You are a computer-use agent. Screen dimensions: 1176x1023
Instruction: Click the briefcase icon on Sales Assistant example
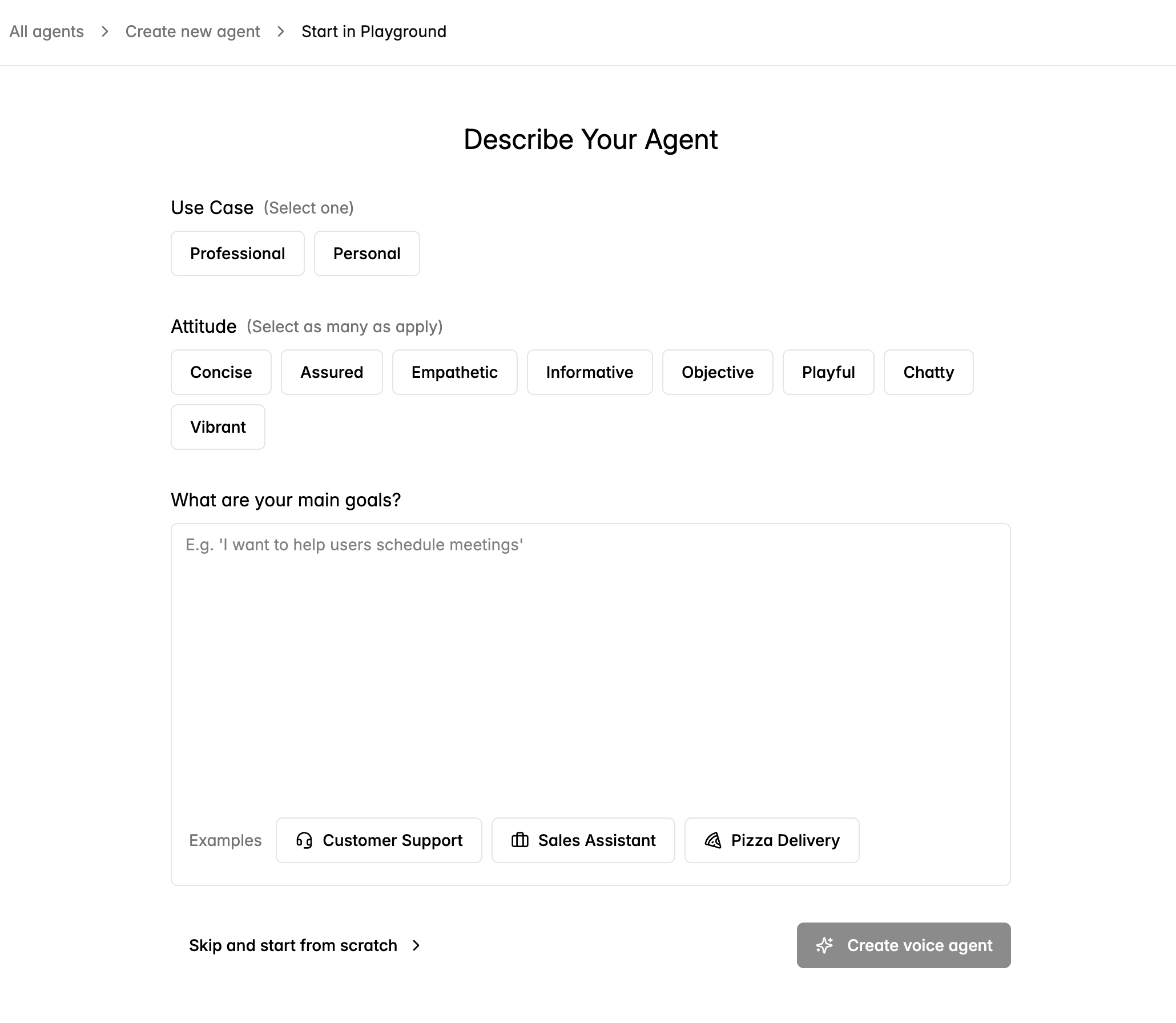tap(520, 840)
